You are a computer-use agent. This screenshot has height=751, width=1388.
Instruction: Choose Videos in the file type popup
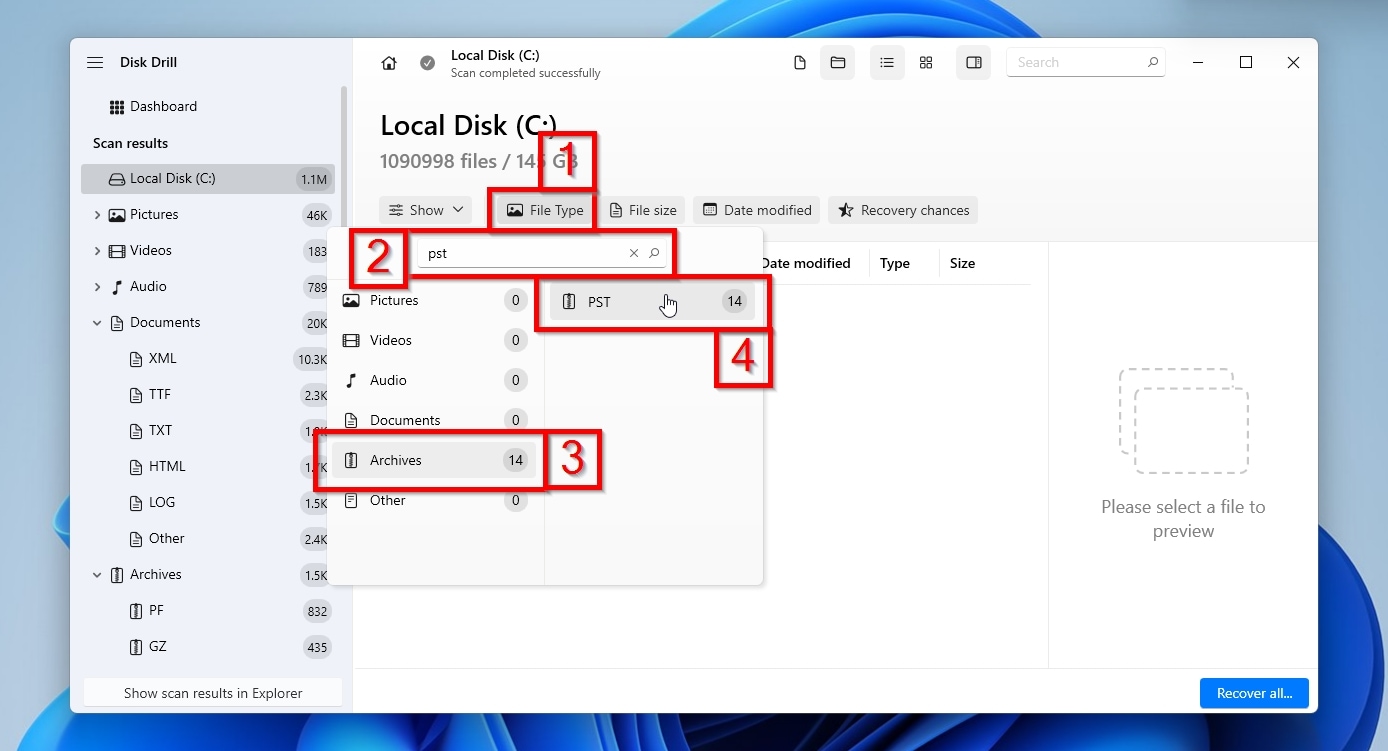coord(434,341)
